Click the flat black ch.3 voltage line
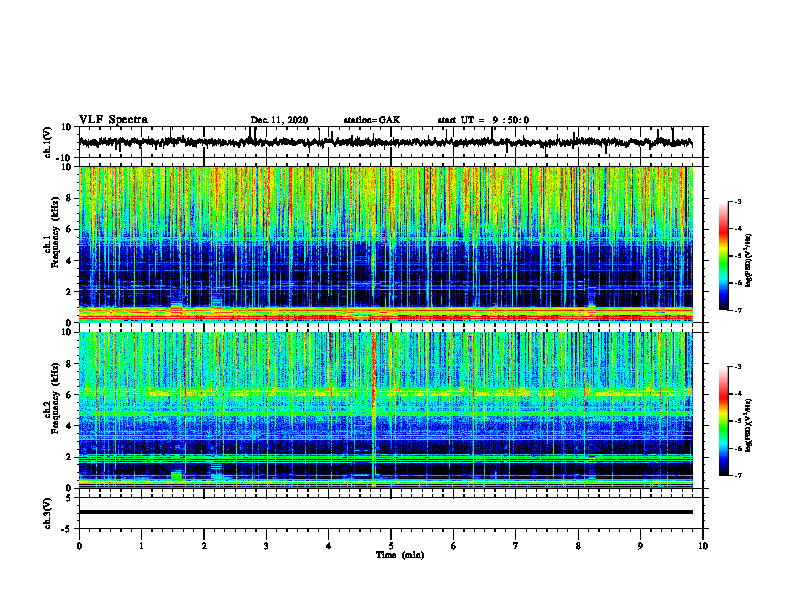The width and height of the screenshot is (792, 612). pos(386,512)
